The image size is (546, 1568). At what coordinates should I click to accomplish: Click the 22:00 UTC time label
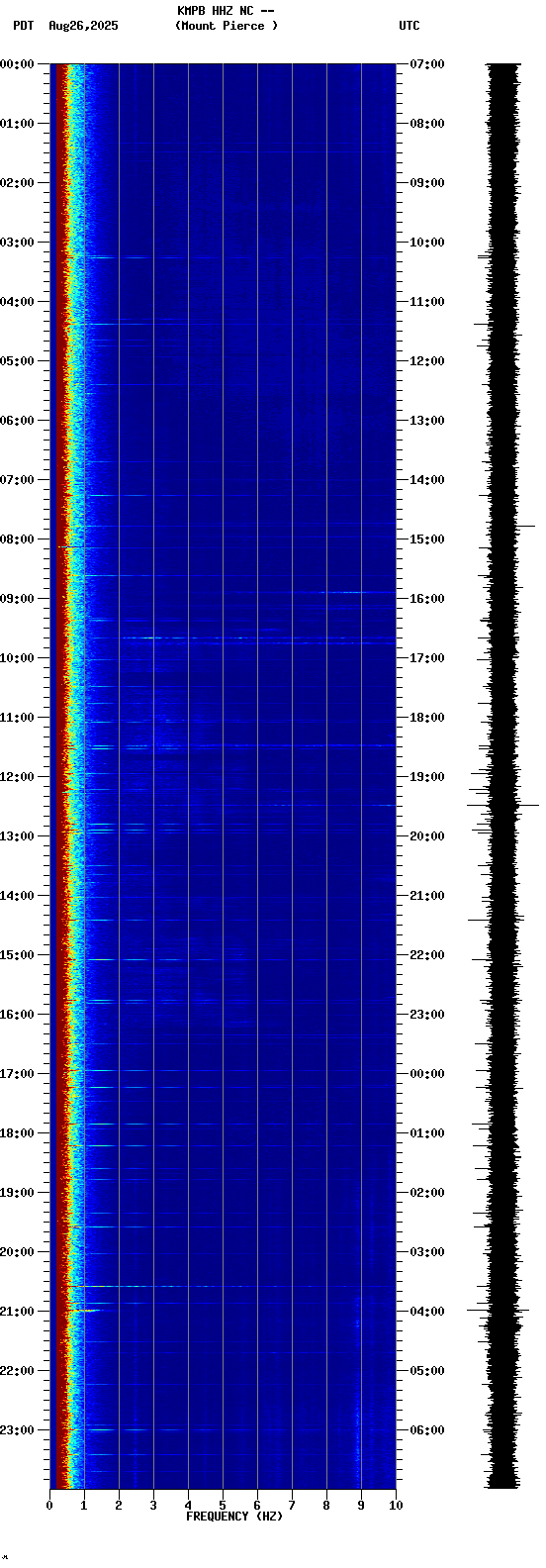point(427,955)
